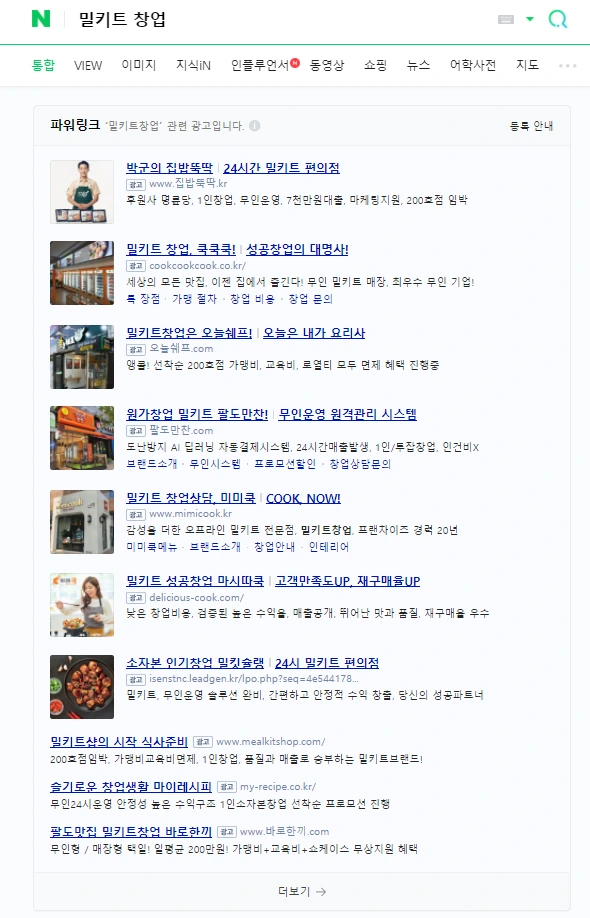Image resolution: width=590 pixels, height=918 pixels.
Task: Click the 등록 안내 link
Action: click(531, 126)
